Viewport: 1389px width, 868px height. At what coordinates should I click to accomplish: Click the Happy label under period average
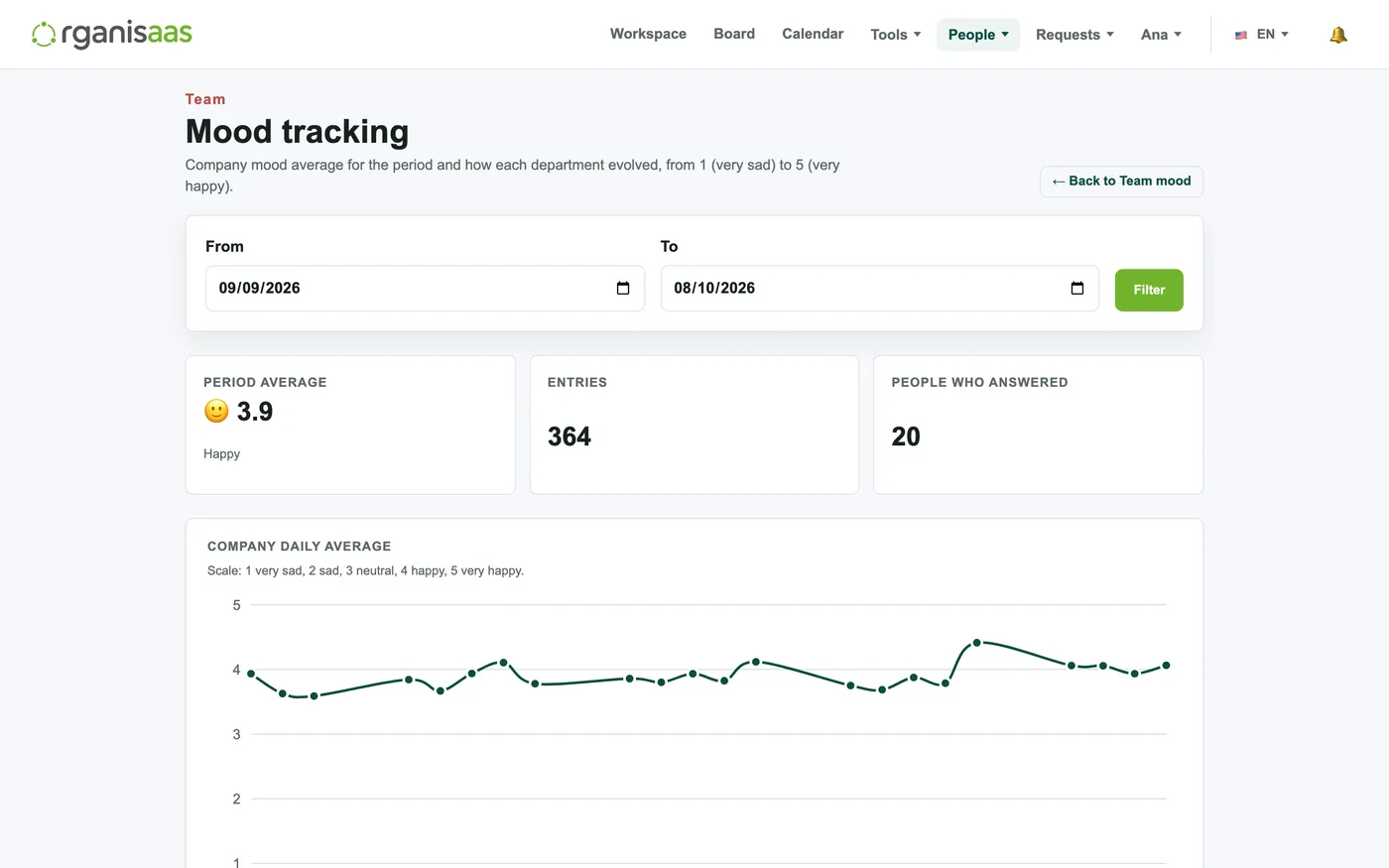pos(221,454)
